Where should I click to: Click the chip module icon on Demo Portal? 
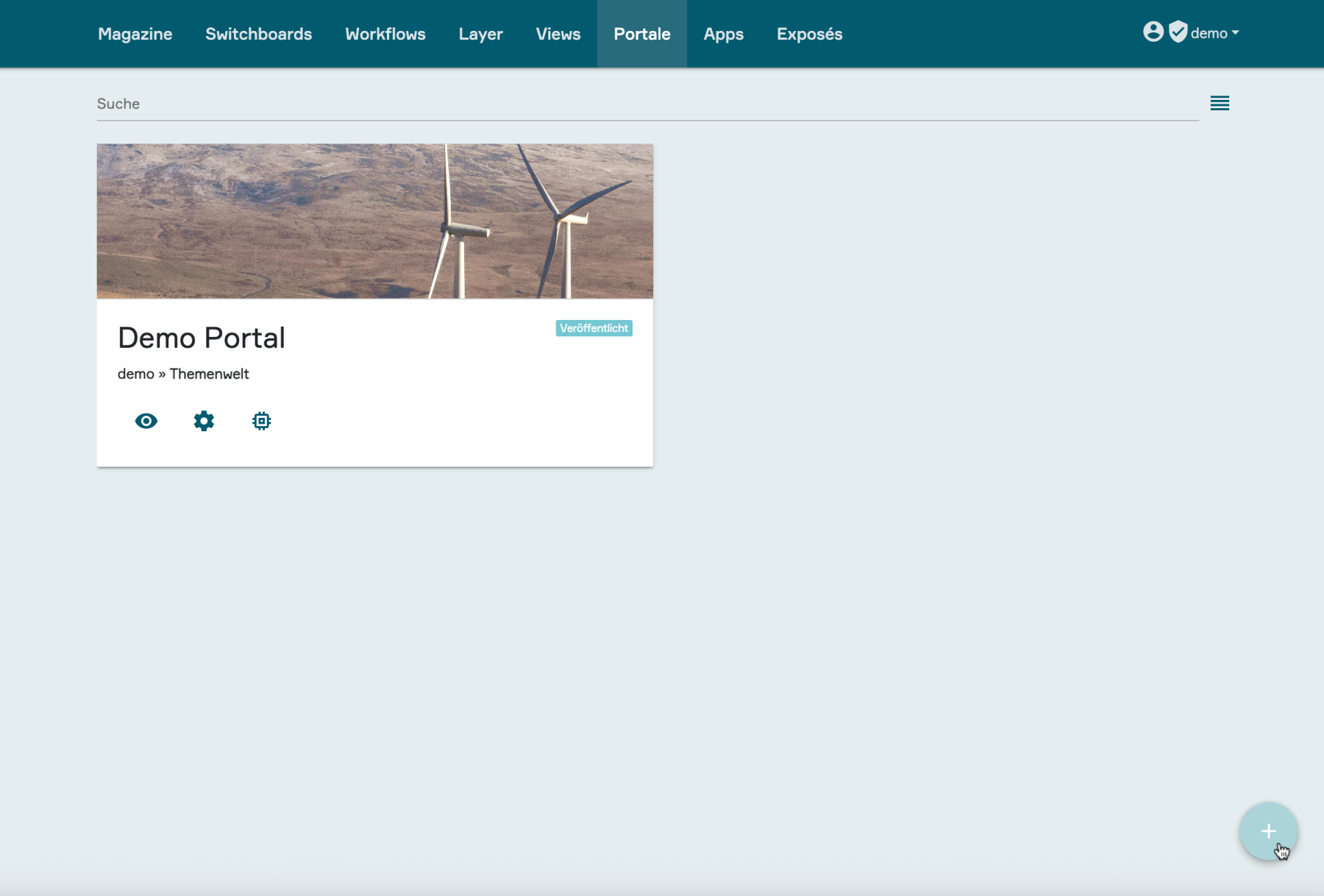click(x=261, y=421)
